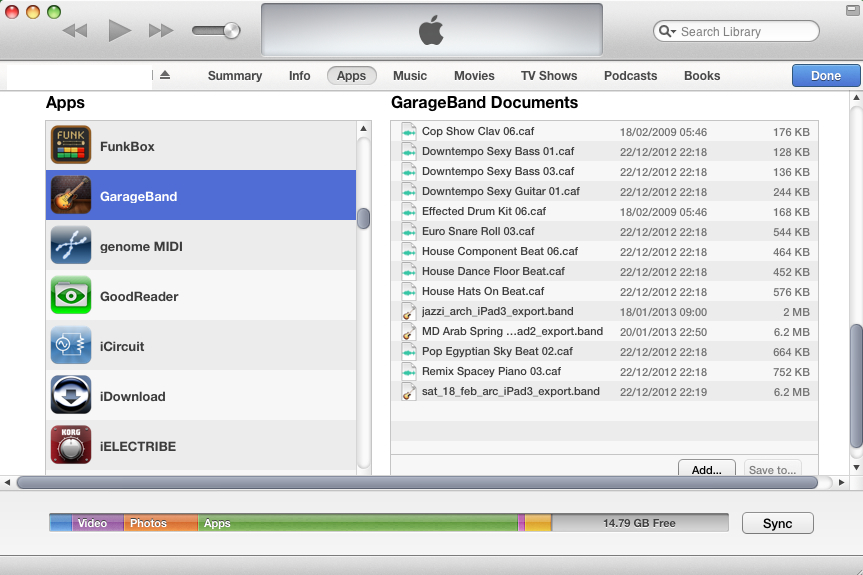Select Downtempo Sexy Bass 01.caf
This screenshot has height=575, width=863.
coord(604,151)
